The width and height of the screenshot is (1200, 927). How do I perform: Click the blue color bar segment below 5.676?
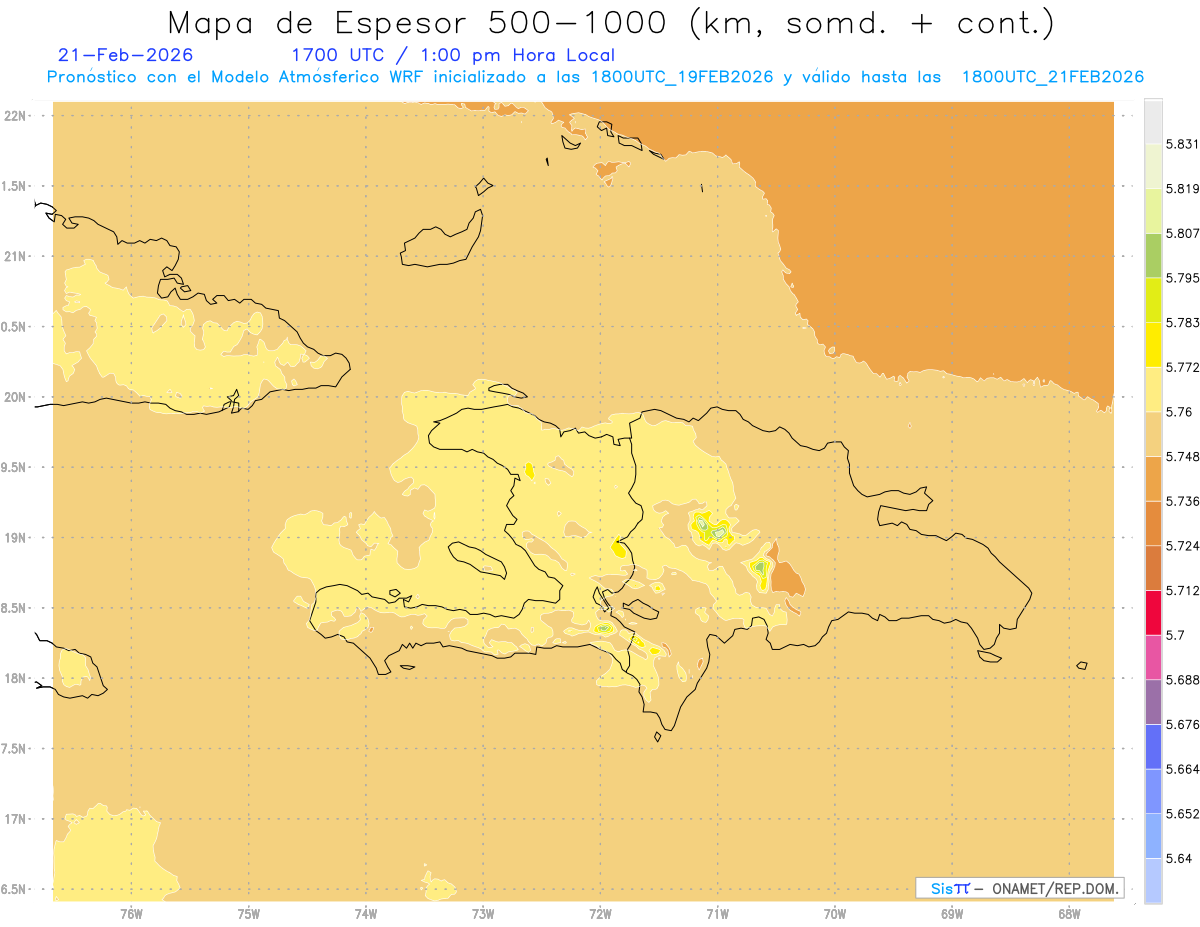click(1153, 746)
